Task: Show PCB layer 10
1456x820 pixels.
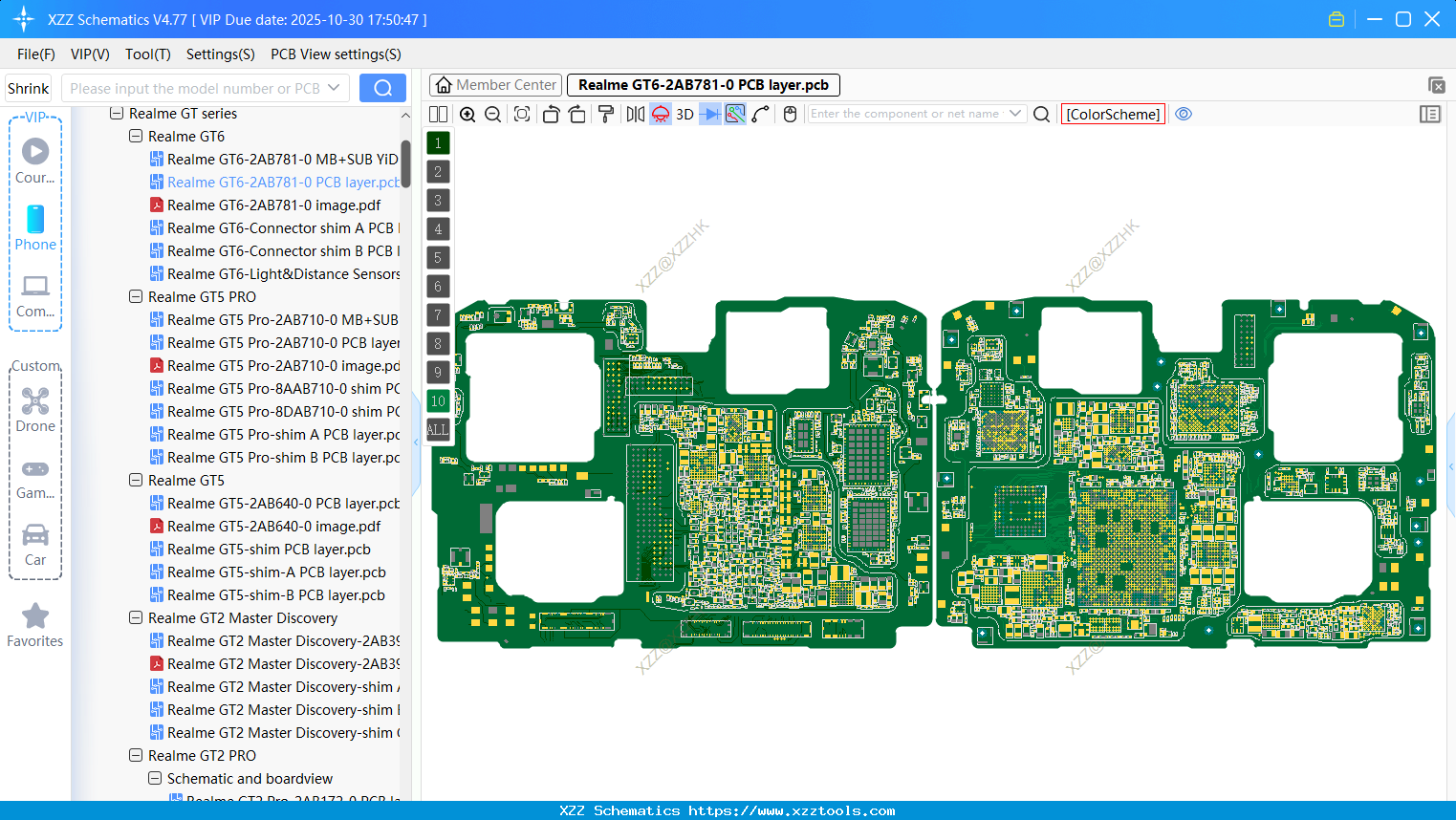Action: (x=438, y=401)
